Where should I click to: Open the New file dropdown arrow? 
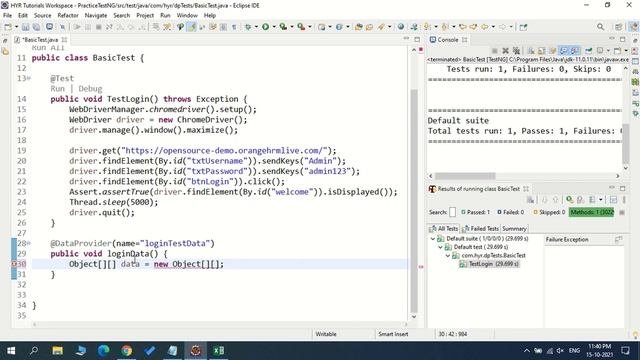[17, 27]
